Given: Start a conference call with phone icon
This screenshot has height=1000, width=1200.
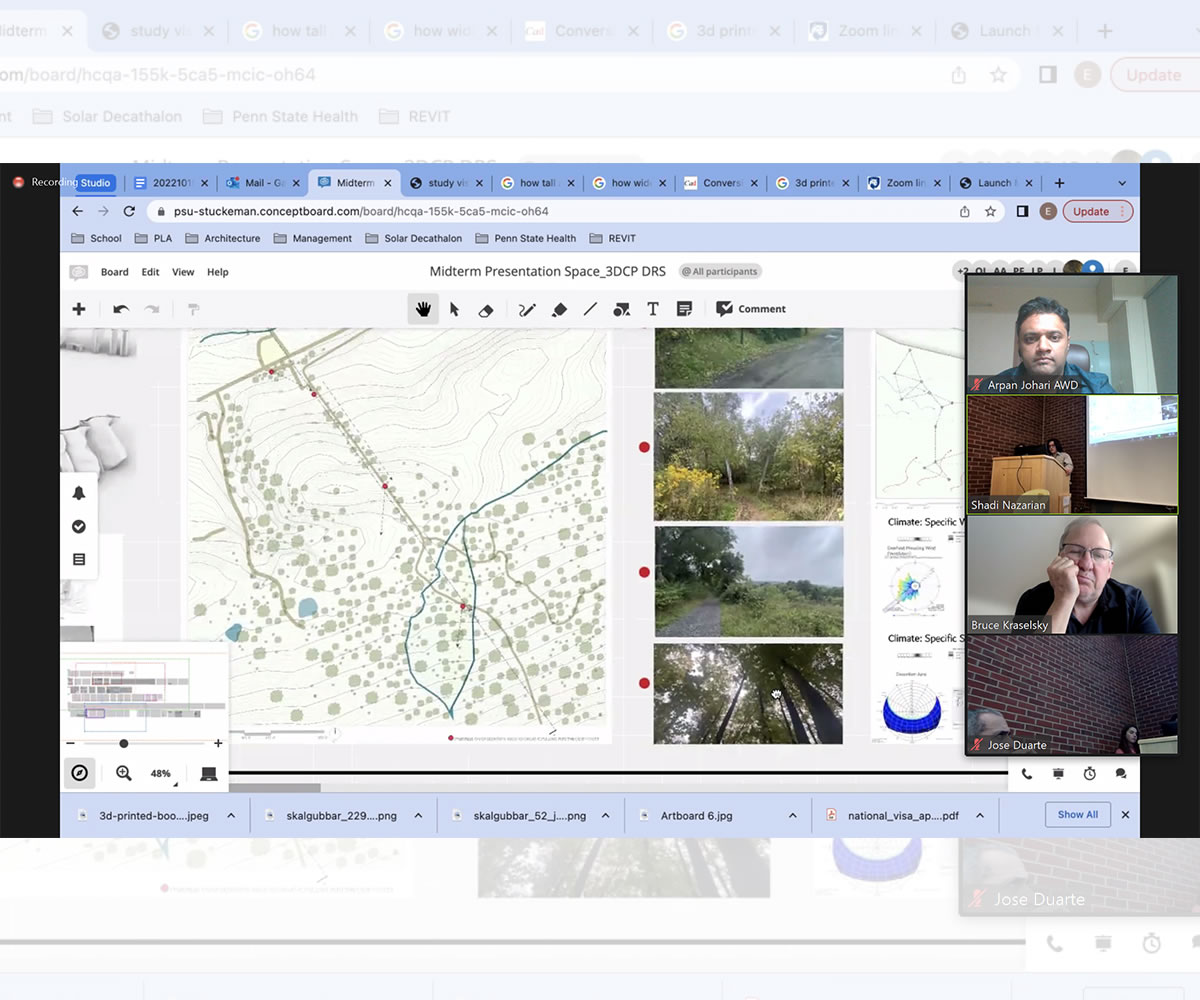Looking at the screenshot, I should pos(1027,774).
